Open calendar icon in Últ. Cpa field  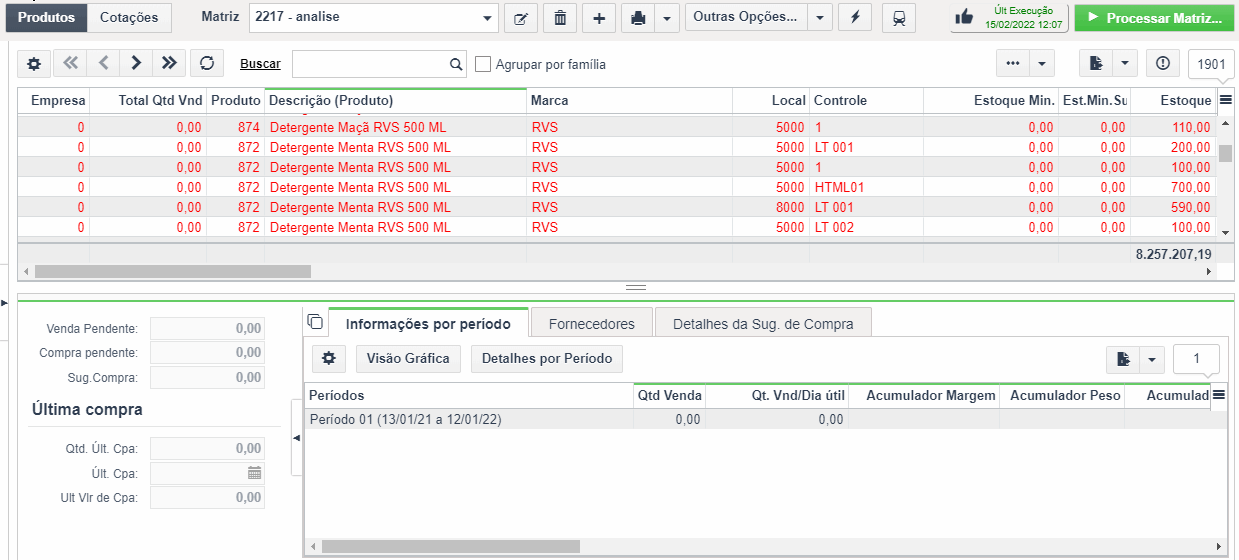pos(254,473)
